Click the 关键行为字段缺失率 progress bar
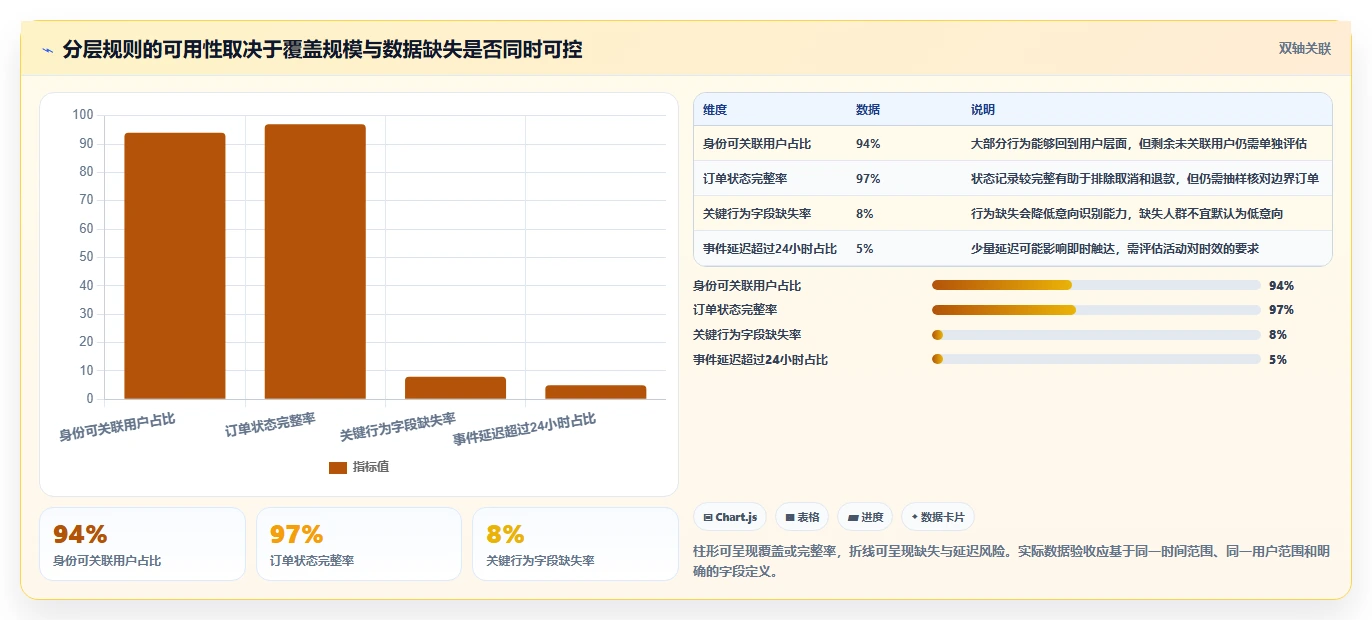Screen dimensions: 1372x620 1096,335
